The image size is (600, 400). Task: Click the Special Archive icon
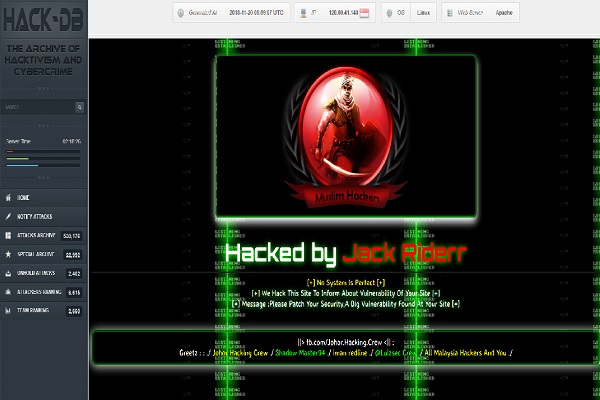pyautogui.click(x=8, y=254)
